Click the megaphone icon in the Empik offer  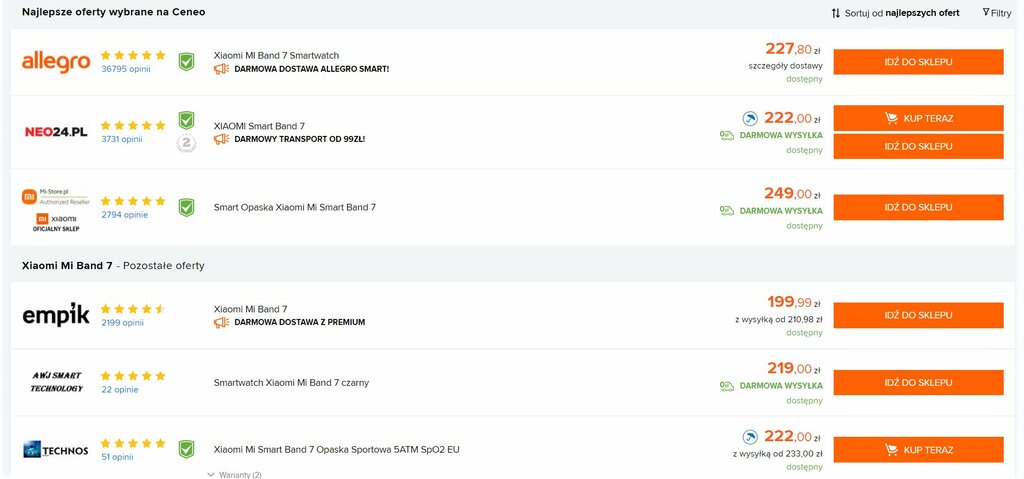(221, 322)
